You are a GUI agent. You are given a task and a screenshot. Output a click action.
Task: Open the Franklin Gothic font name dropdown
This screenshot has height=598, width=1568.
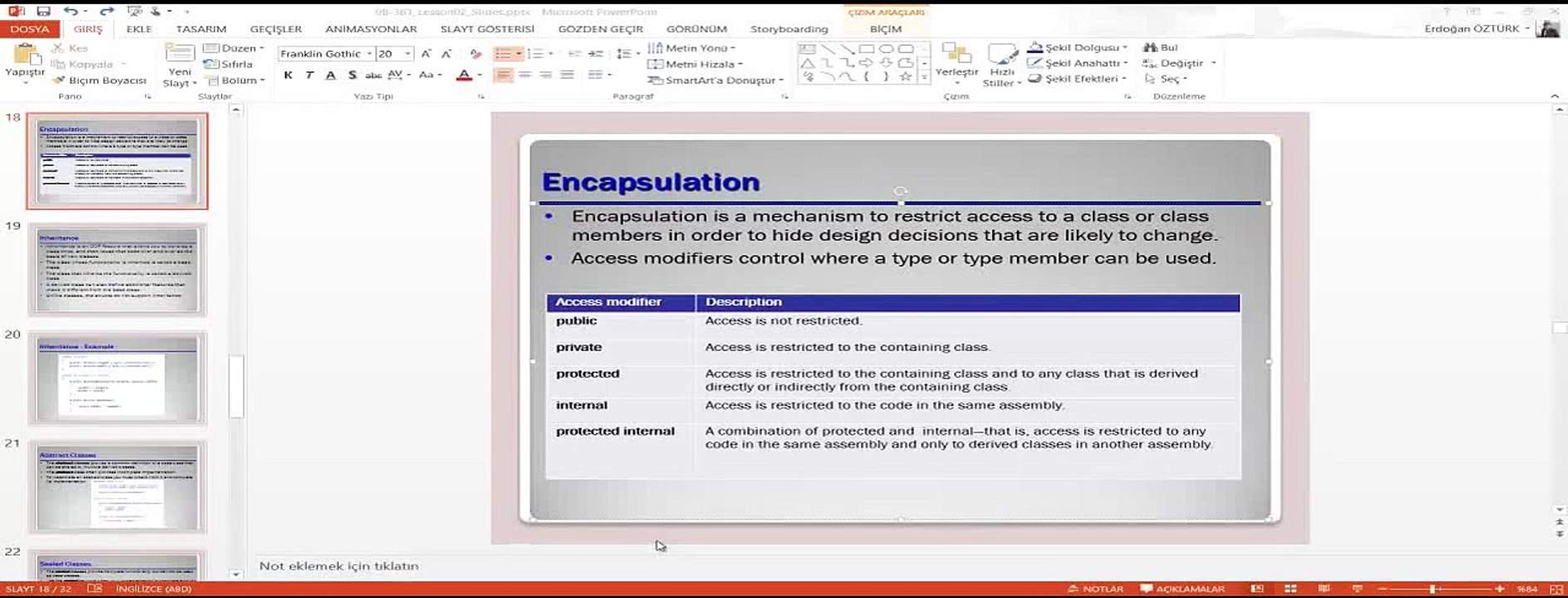(x=369, y=54)
